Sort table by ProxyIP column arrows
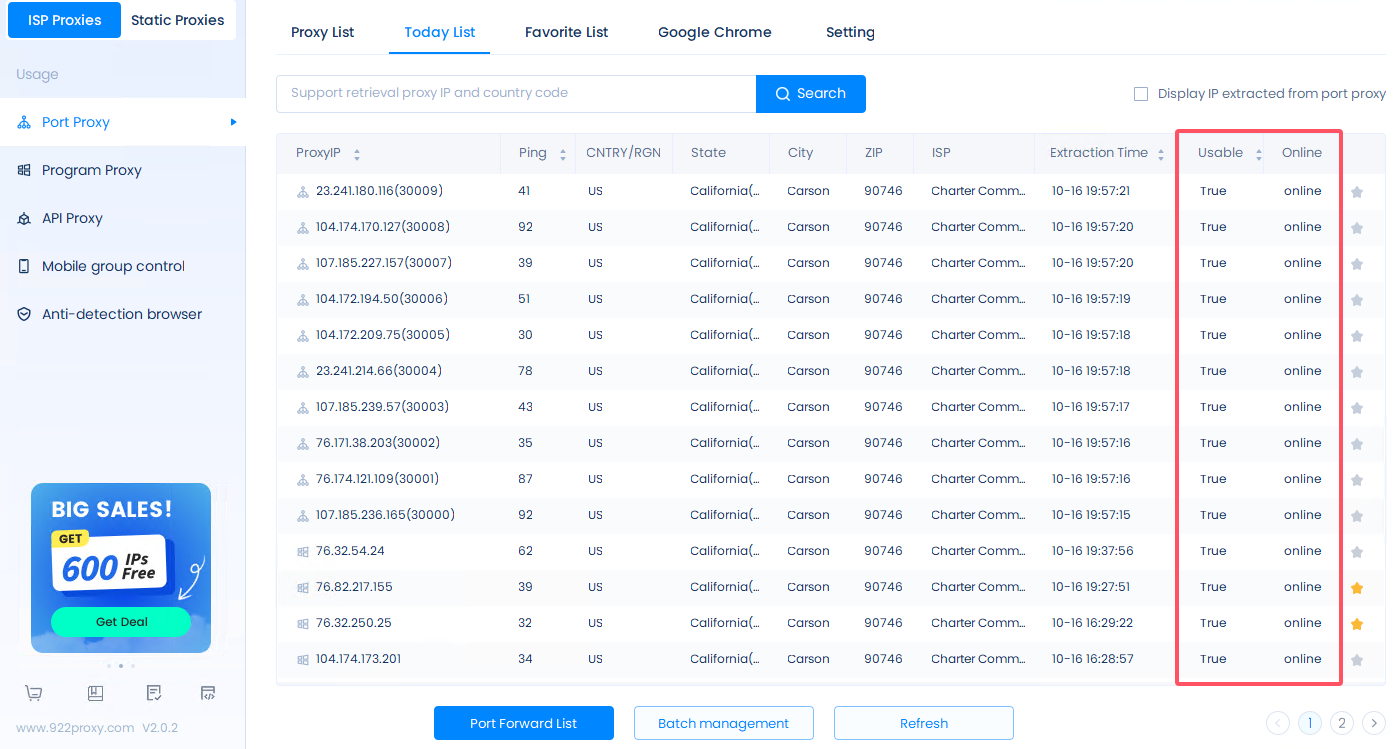Viewport: 1397px width, 749px height. 357,154
